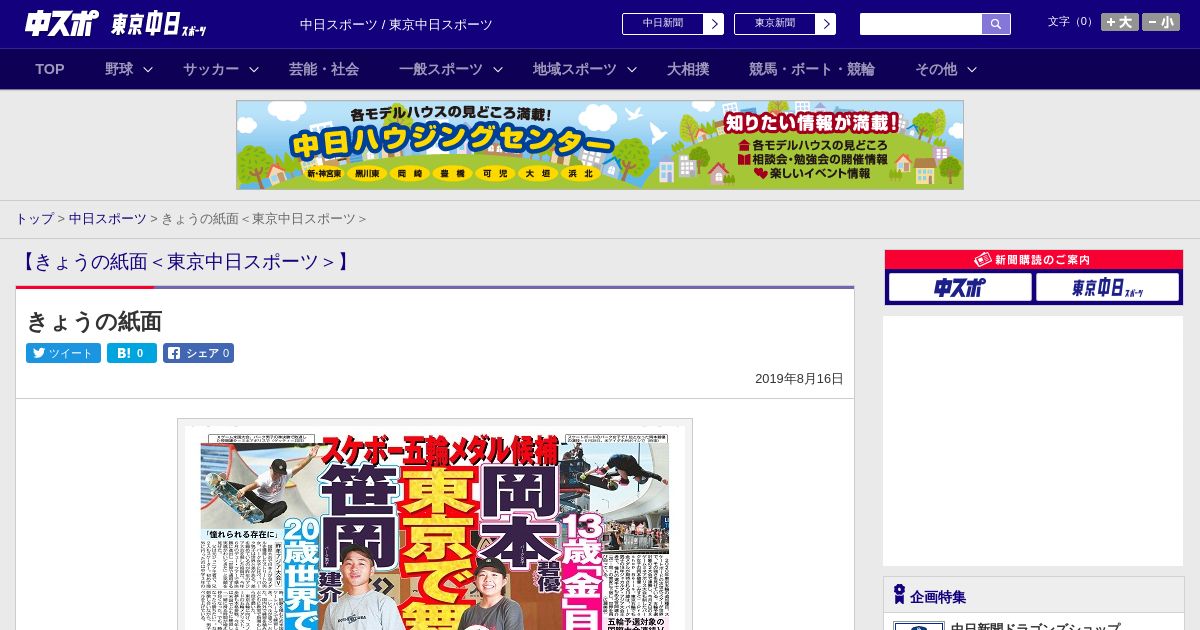Image resolution: width=1200 pixels, height=630 pixels.
Task: Click the 中スポ subscription button in sidebar
Action: pos(960,287)
